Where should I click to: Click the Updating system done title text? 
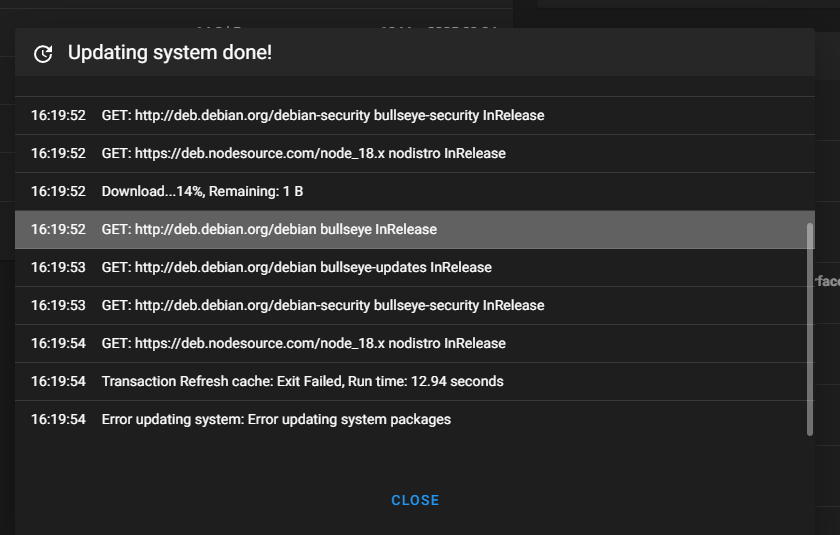(x=170, y=52)
